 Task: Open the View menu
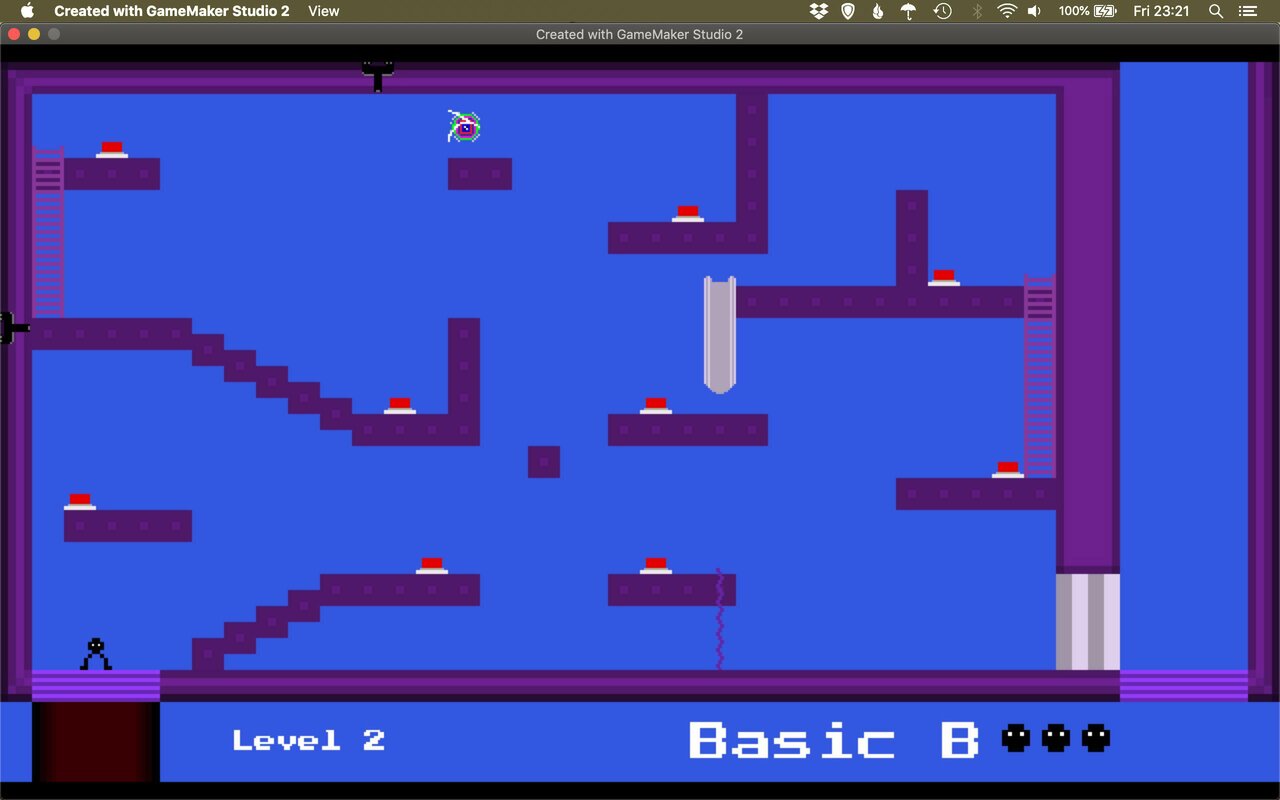click(324, 11)
